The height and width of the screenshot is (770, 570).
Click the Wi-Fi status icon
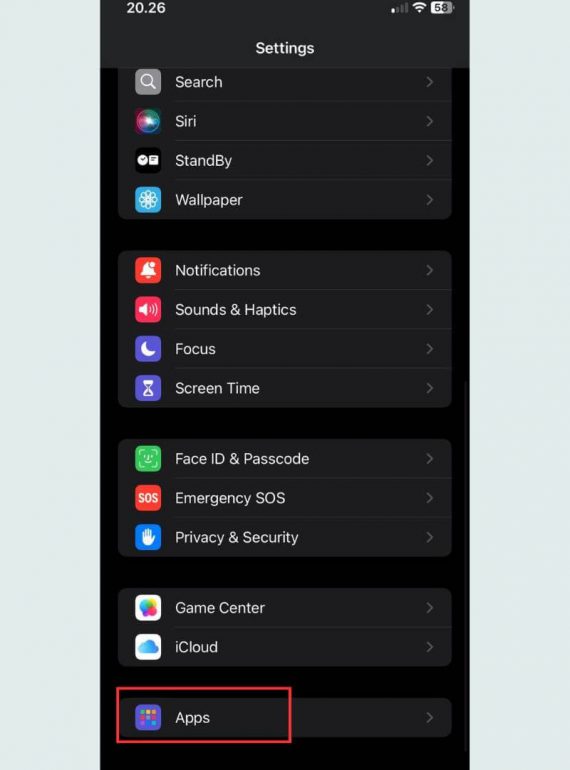coord(419,7)
